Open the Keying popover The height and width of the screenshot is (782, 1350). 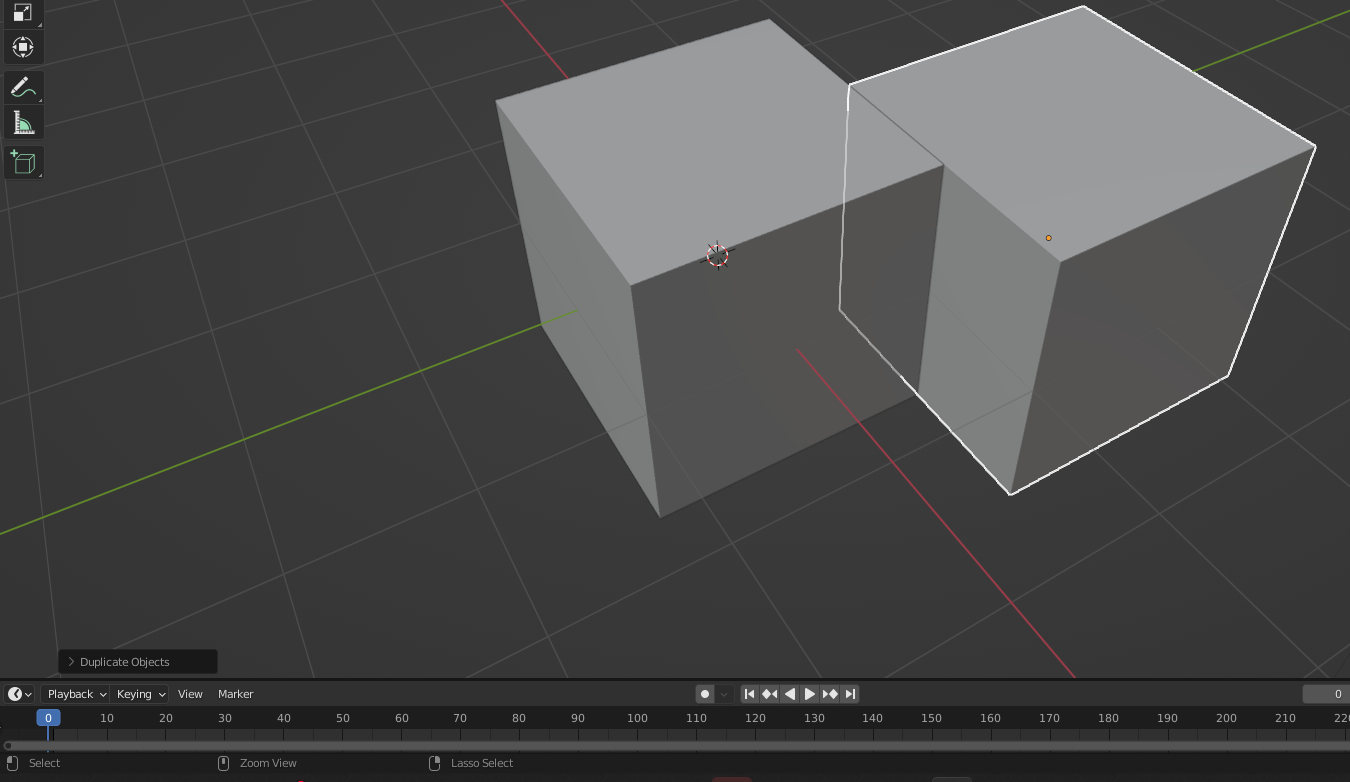(141, 694)
